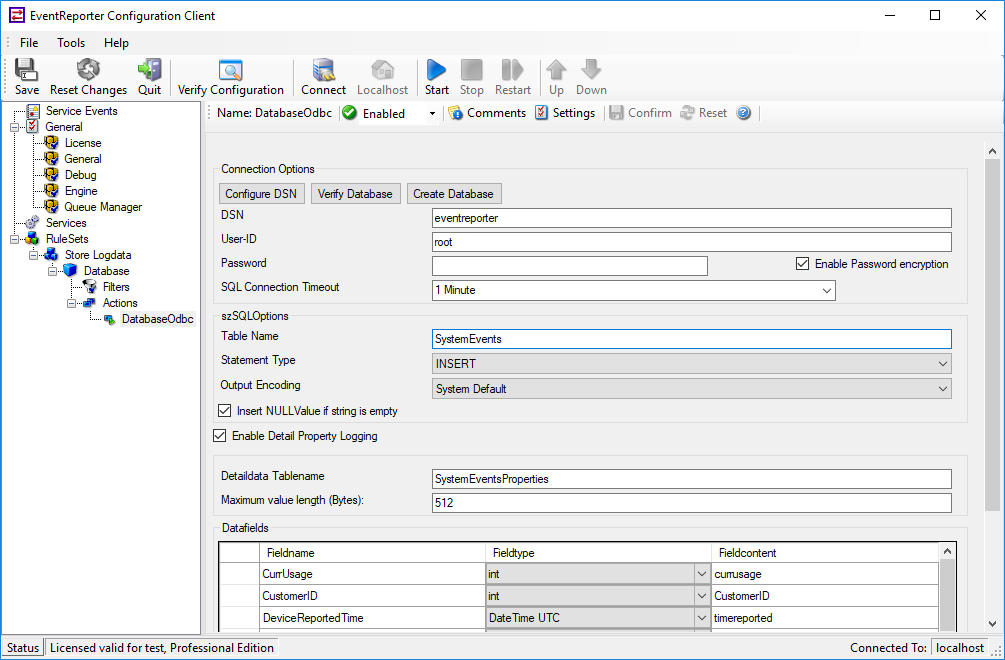Click the Reset Changes toolbar icon
Viewport: 1005px width, 660px height.
point(88,69)
